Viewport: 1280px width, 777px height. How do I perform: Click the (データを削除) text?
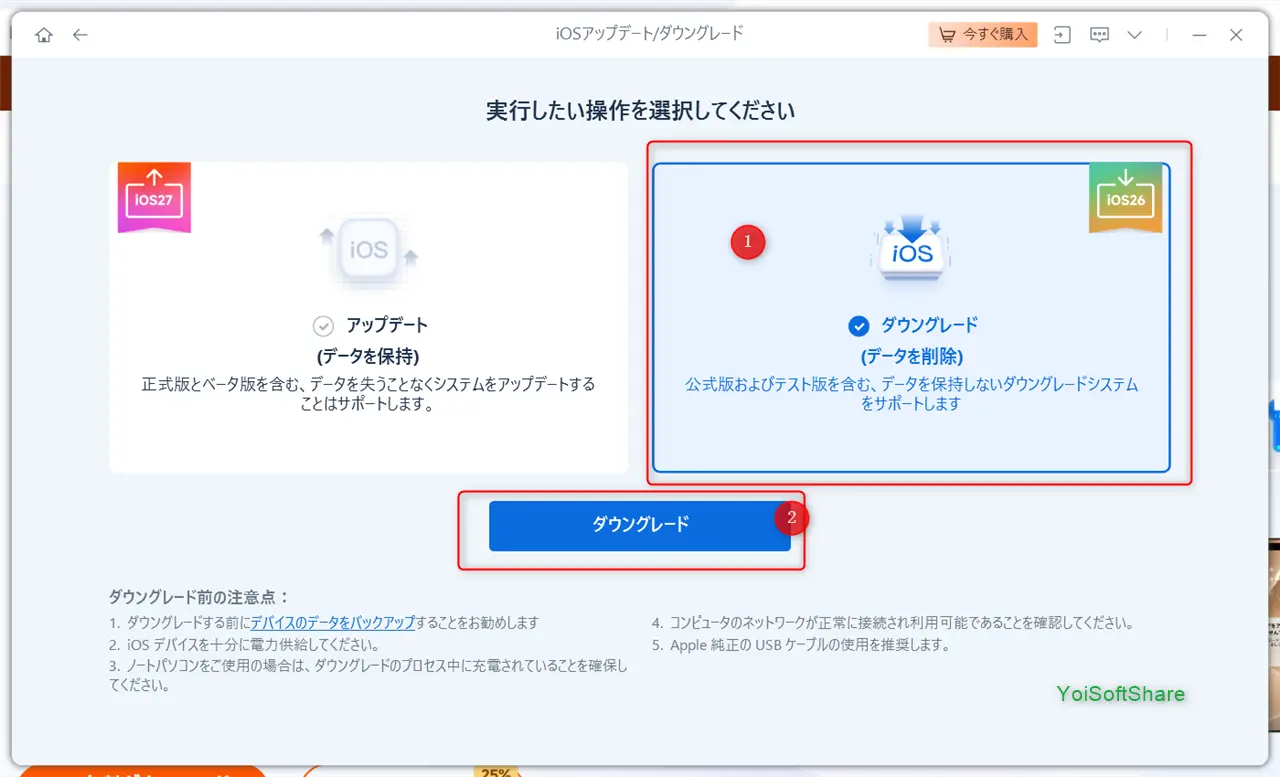point(912,356)
